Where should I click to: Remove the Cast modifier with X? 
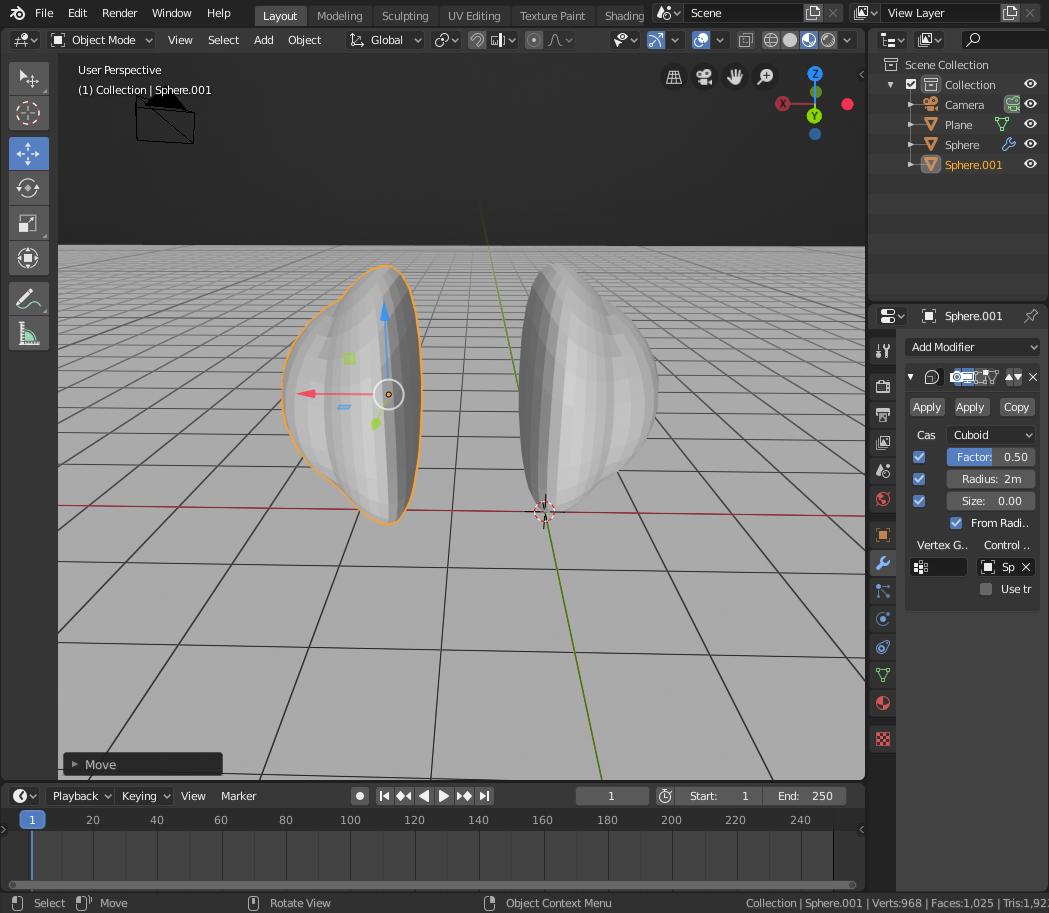(x=1033, y=377)
